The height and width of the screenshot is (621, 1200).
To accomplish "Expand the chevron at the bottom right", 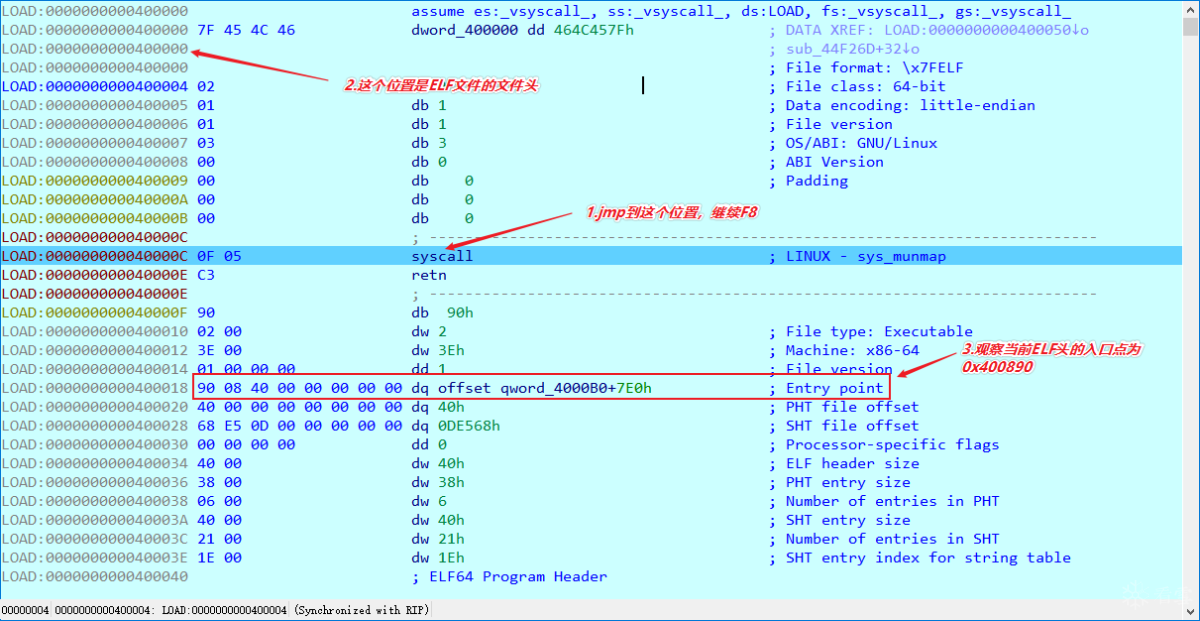I will tap(1190, 612).
